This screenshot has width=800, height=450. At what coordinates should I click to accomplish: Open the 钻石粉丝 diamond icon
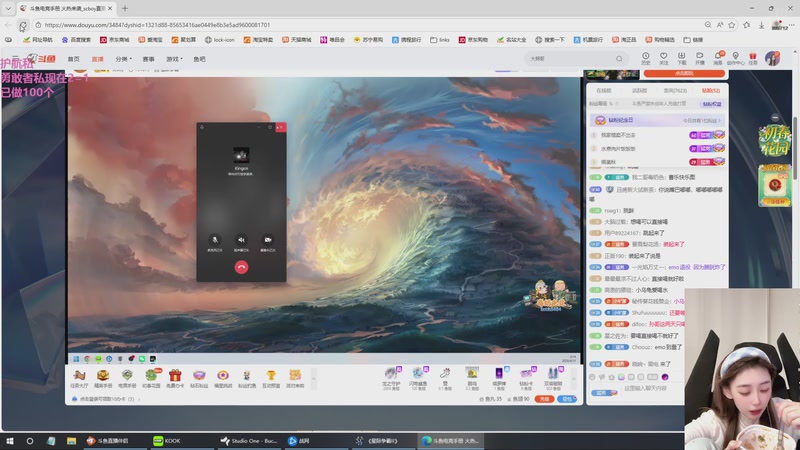[x=199, y=379]
